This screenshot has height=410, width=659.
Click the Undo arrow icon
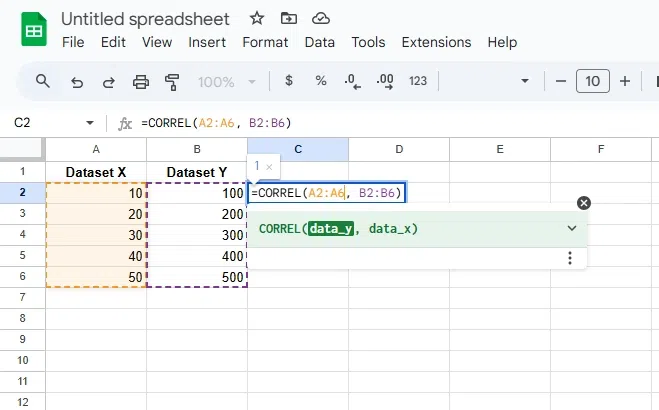tap(76, 82)
